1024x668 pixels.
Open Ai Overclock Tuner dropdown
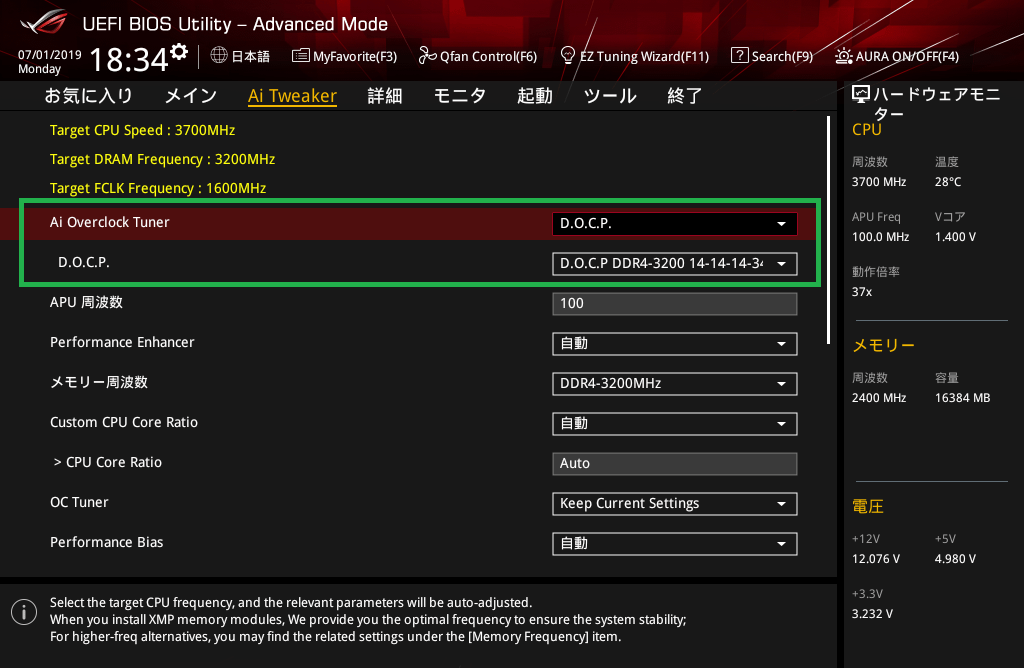675,223
